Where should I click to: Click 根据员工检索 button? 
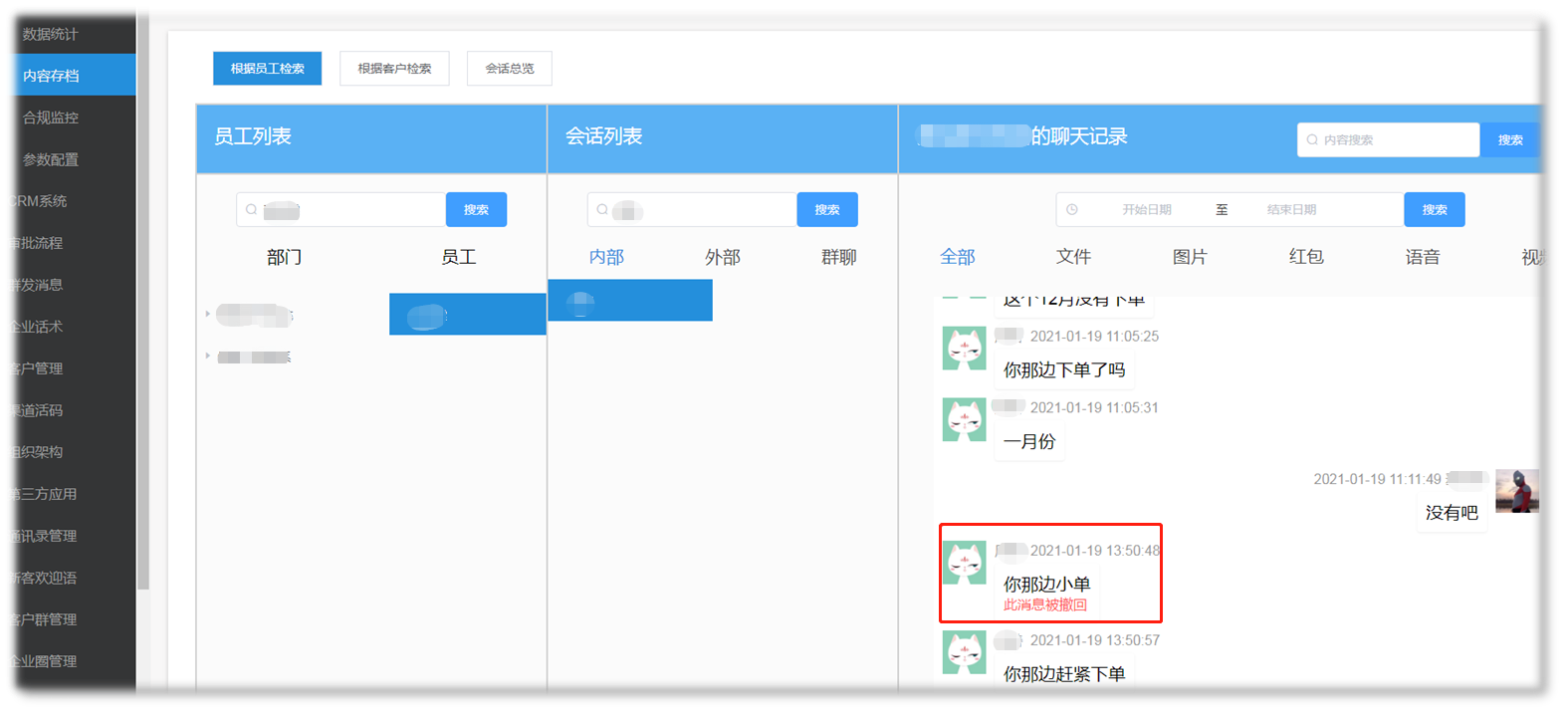click(267, 69)
